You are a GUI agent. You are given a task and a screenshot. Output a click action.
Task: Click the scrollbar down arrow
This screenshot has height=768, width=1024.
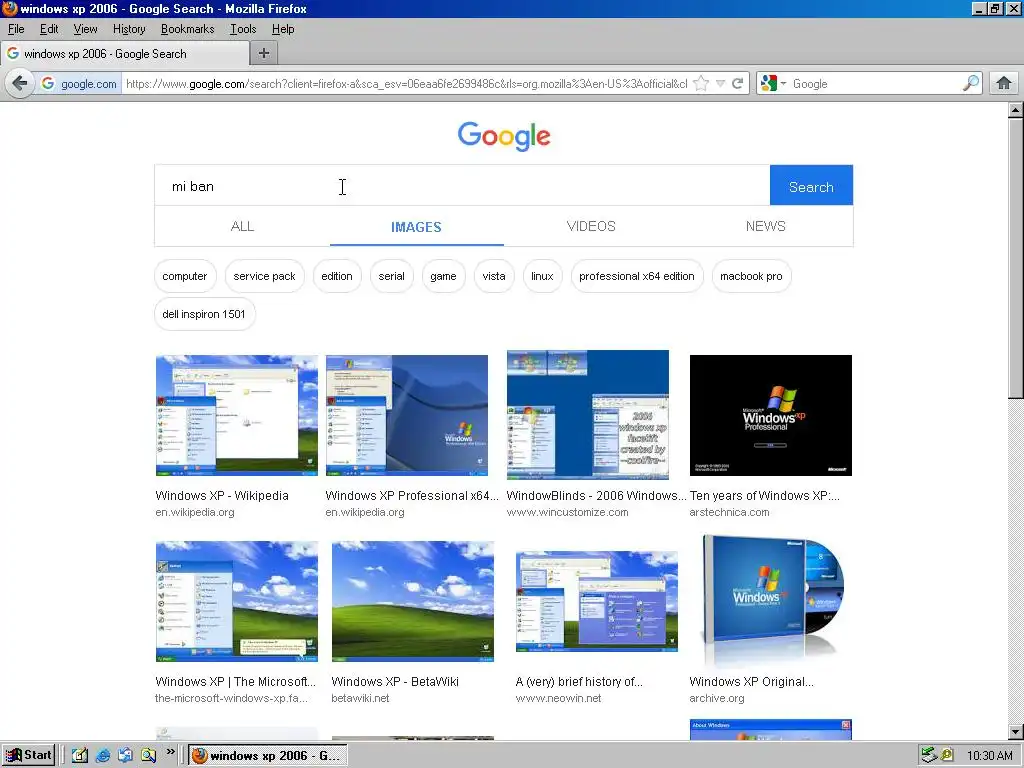point(1016,732)
